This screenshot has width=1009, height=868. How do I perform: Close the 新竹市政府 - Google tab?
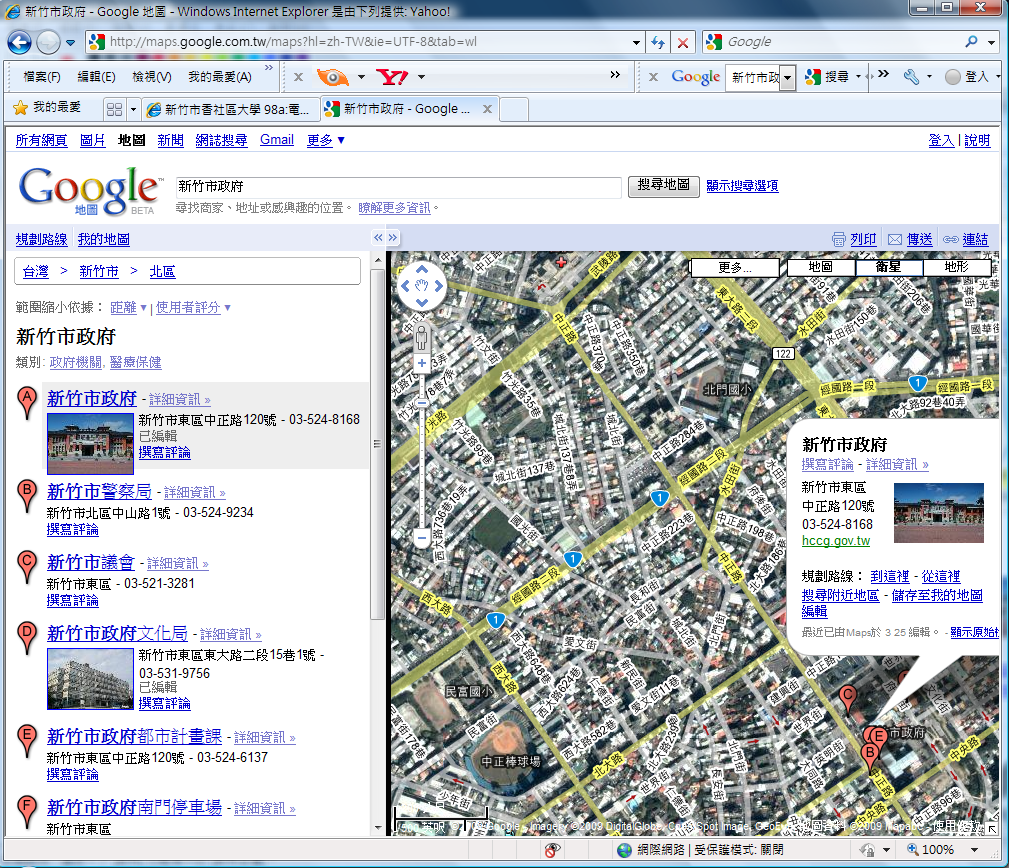click(x=487, y=109)
